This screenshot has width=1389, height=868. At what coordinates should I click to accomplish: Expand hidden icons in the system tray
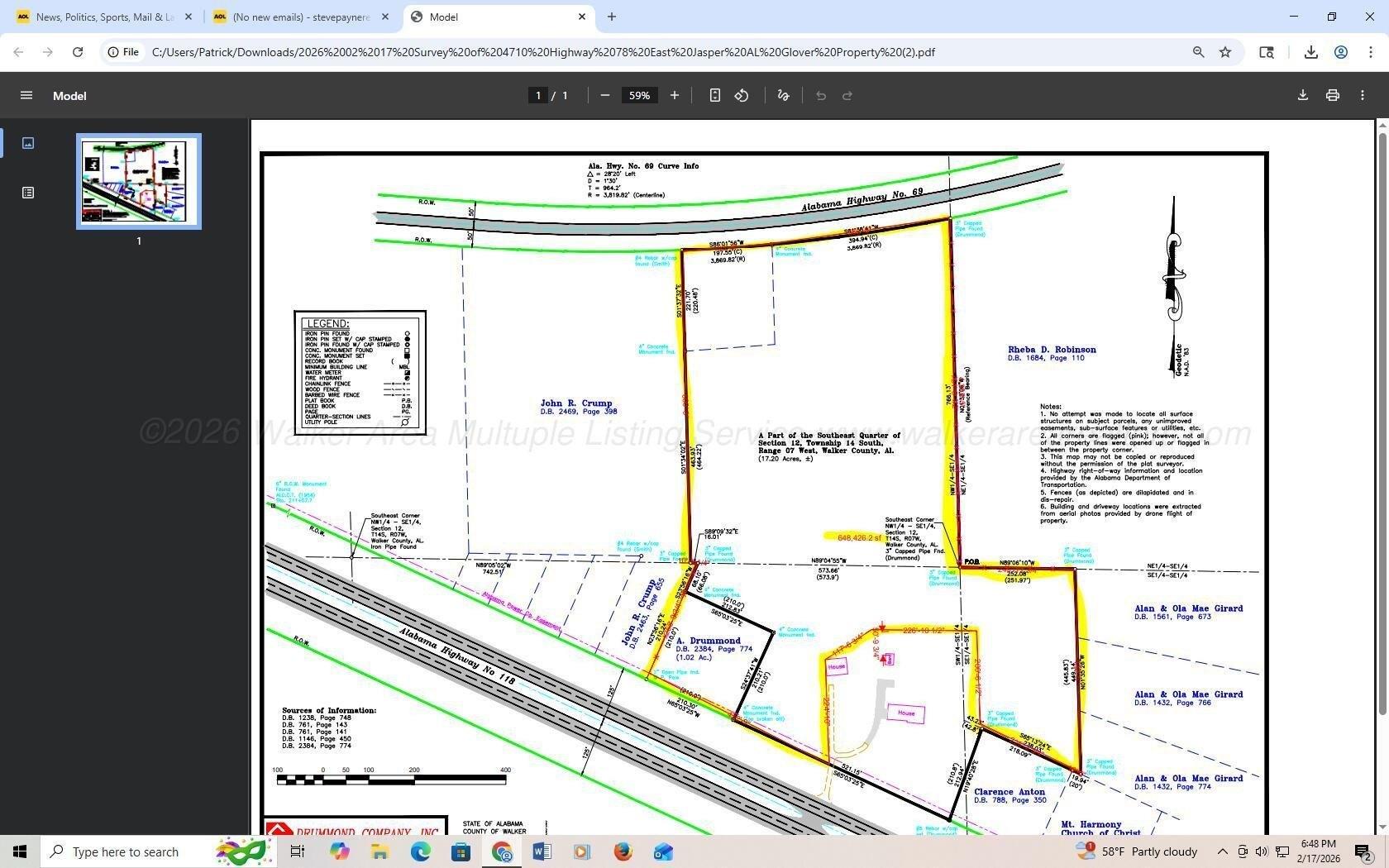click(1222, 851)
